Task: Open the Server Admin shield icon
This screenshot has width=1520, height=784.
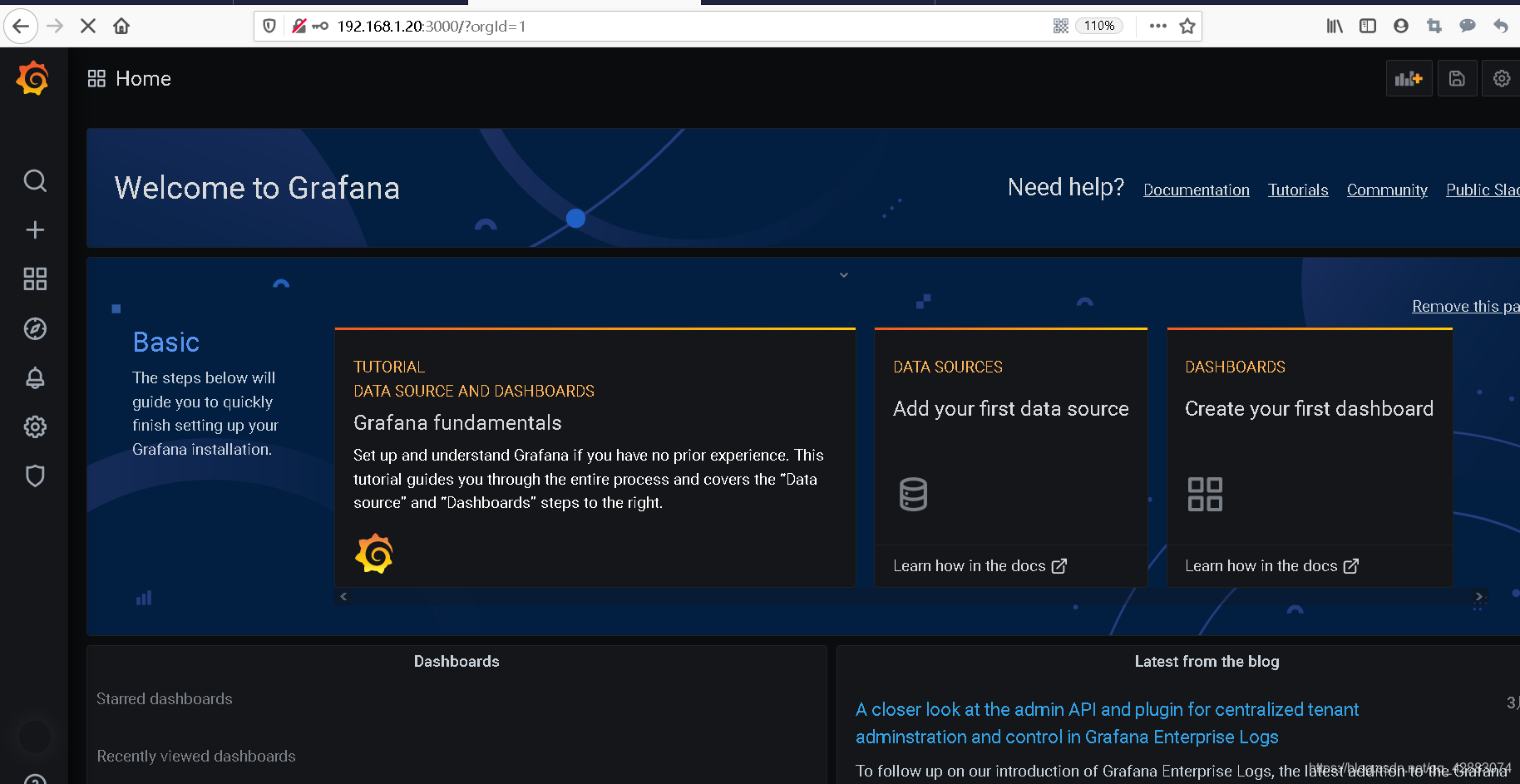Action: tap(35, 476)
